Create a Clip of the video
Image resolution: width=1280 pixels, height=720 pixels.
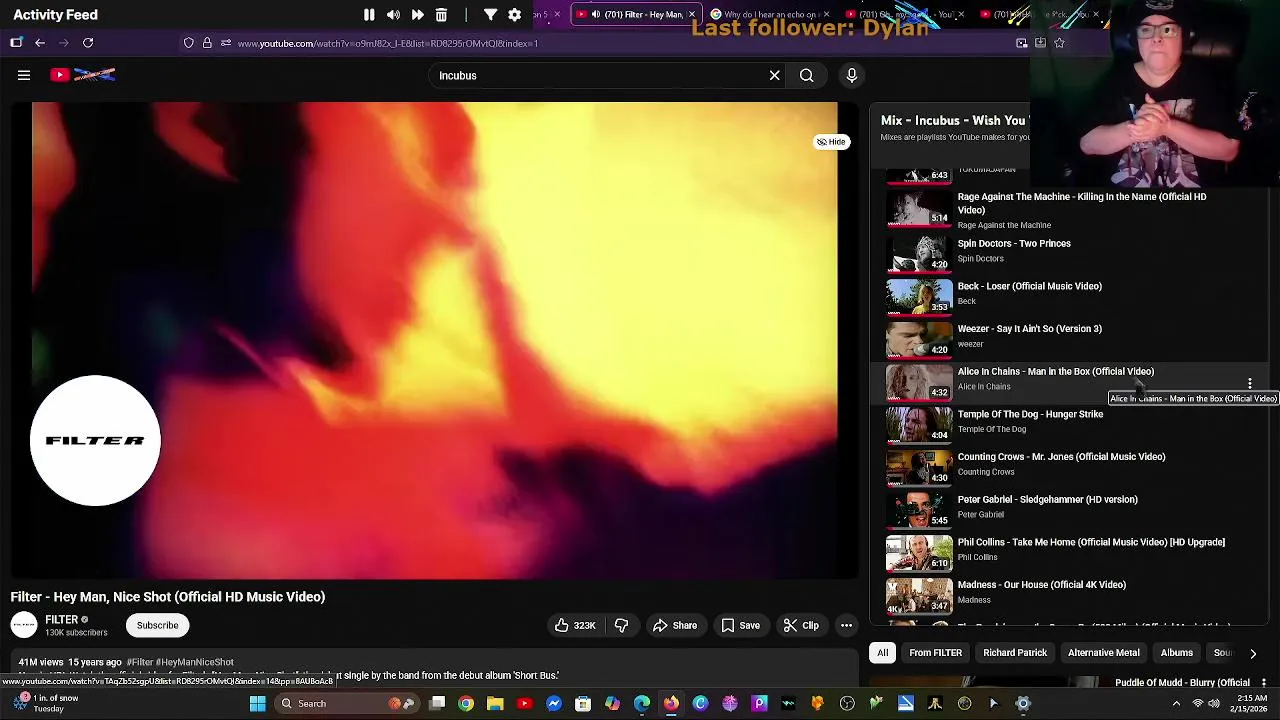pos(801,625)
